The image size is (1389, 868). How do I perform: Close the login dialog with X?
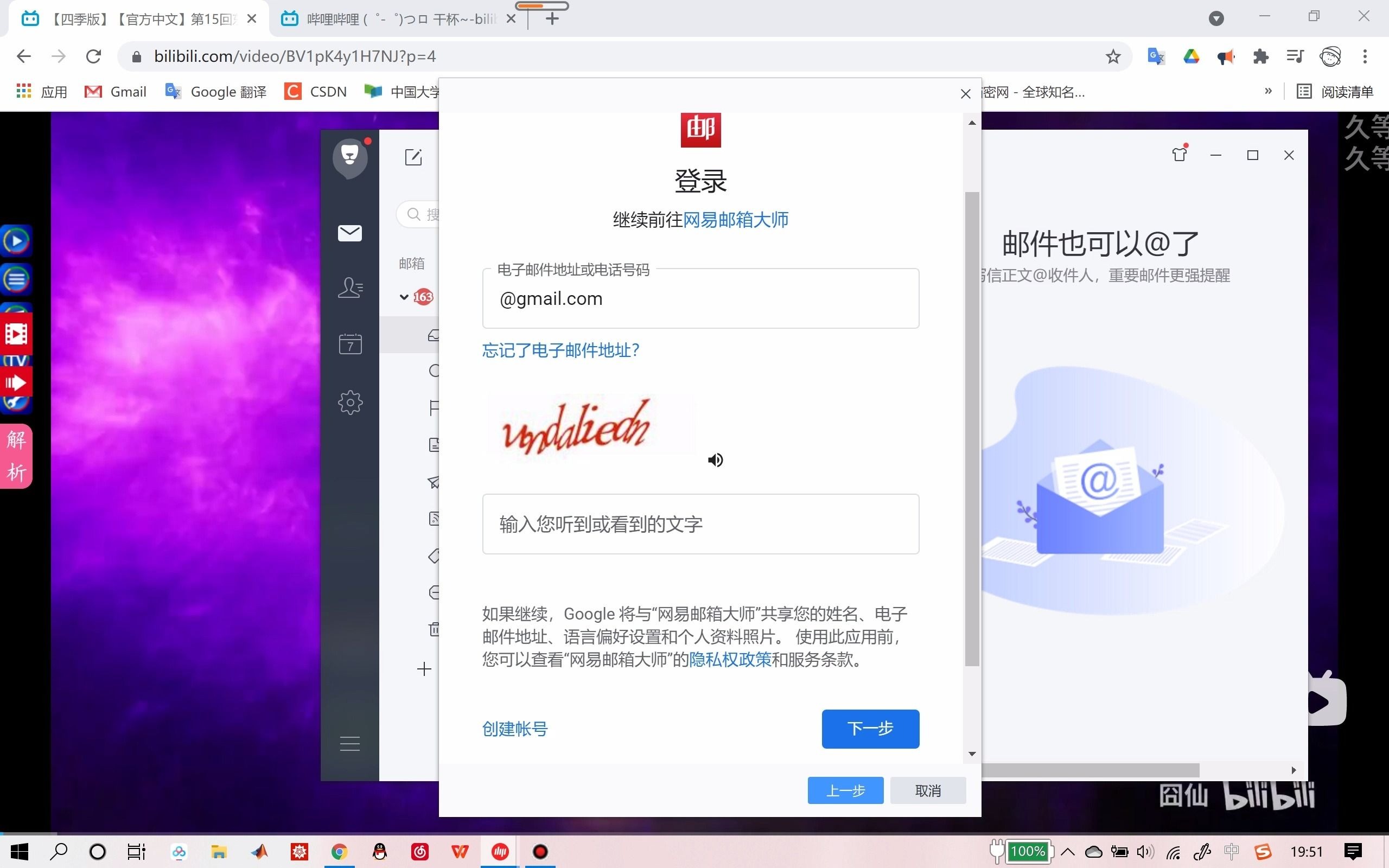pos(965,93)
